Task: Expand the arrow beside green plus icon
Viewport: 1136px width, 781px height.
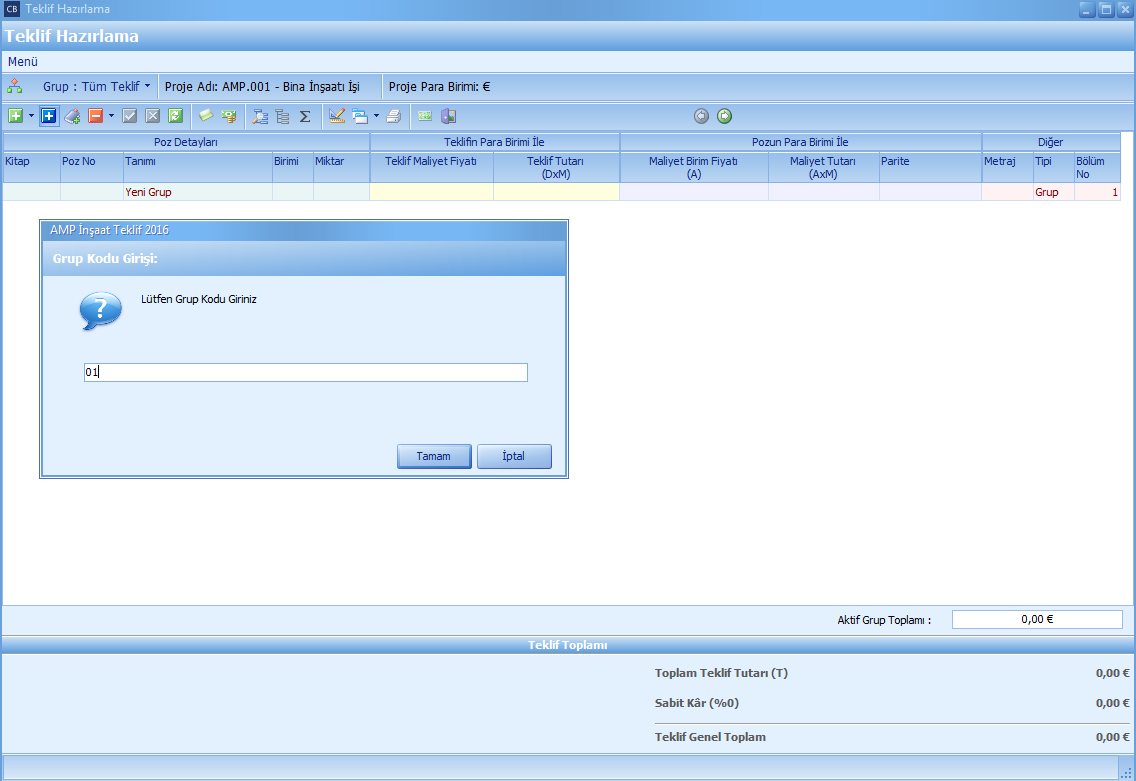Action: (x=31, y=116)
